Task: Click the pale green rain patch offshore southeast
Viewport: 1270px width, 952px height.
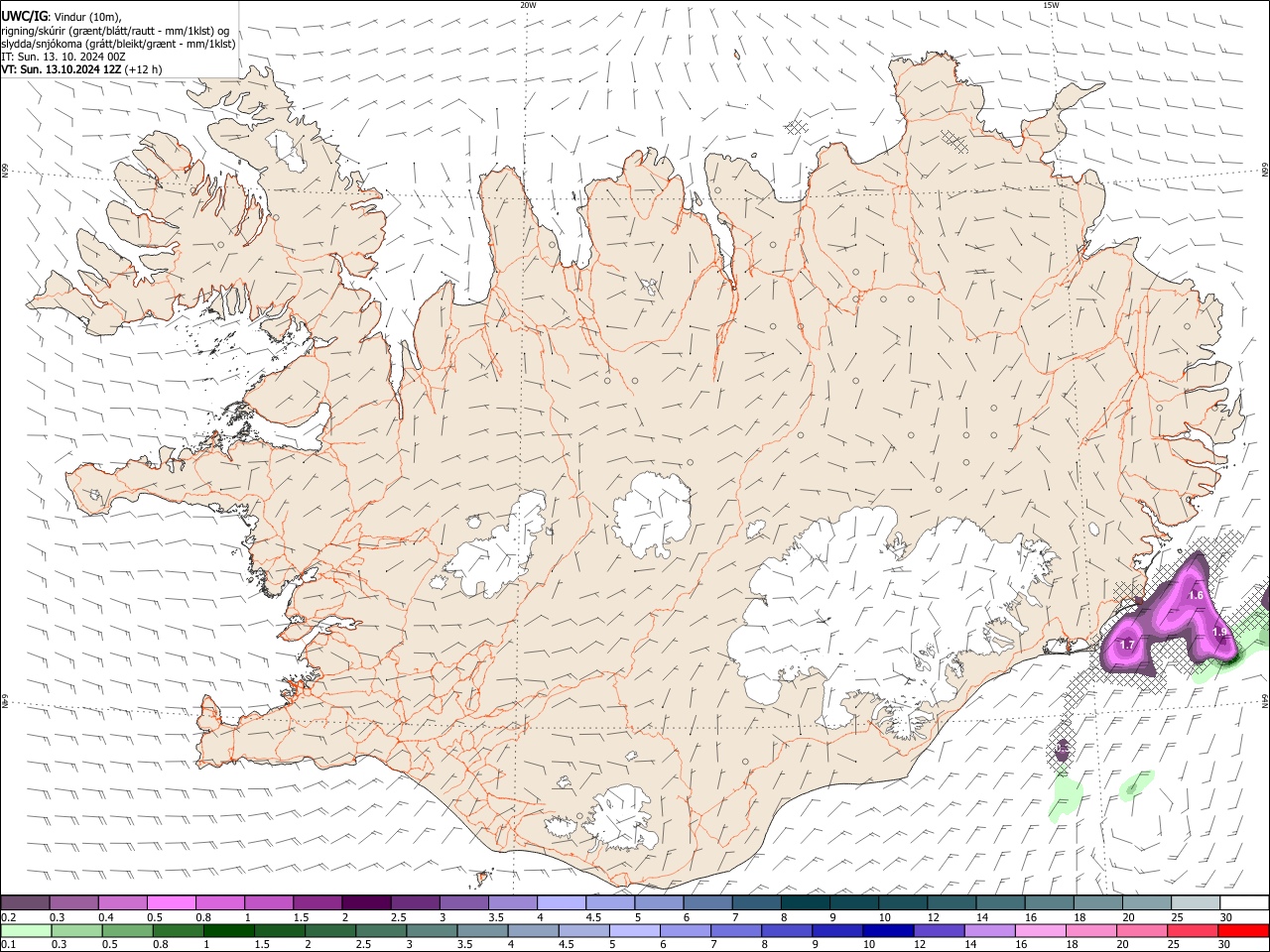Action: pos(1065,796)
